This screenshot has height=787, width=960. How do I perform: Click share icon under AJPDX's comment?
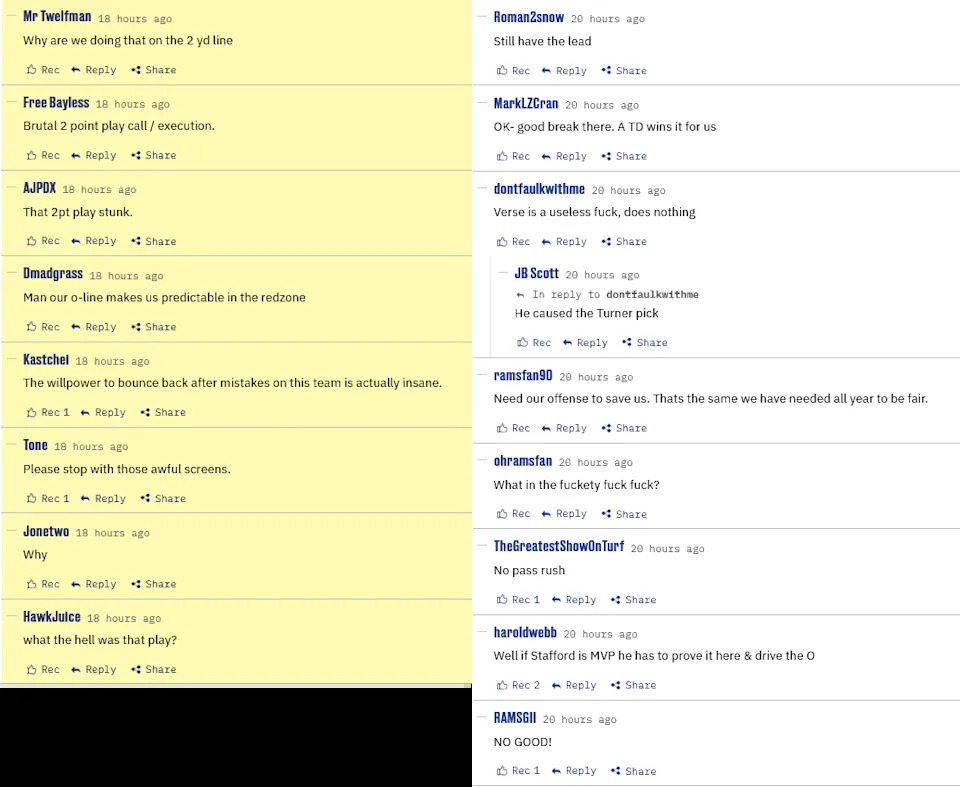pyautogui.click(x=136, y=241)
